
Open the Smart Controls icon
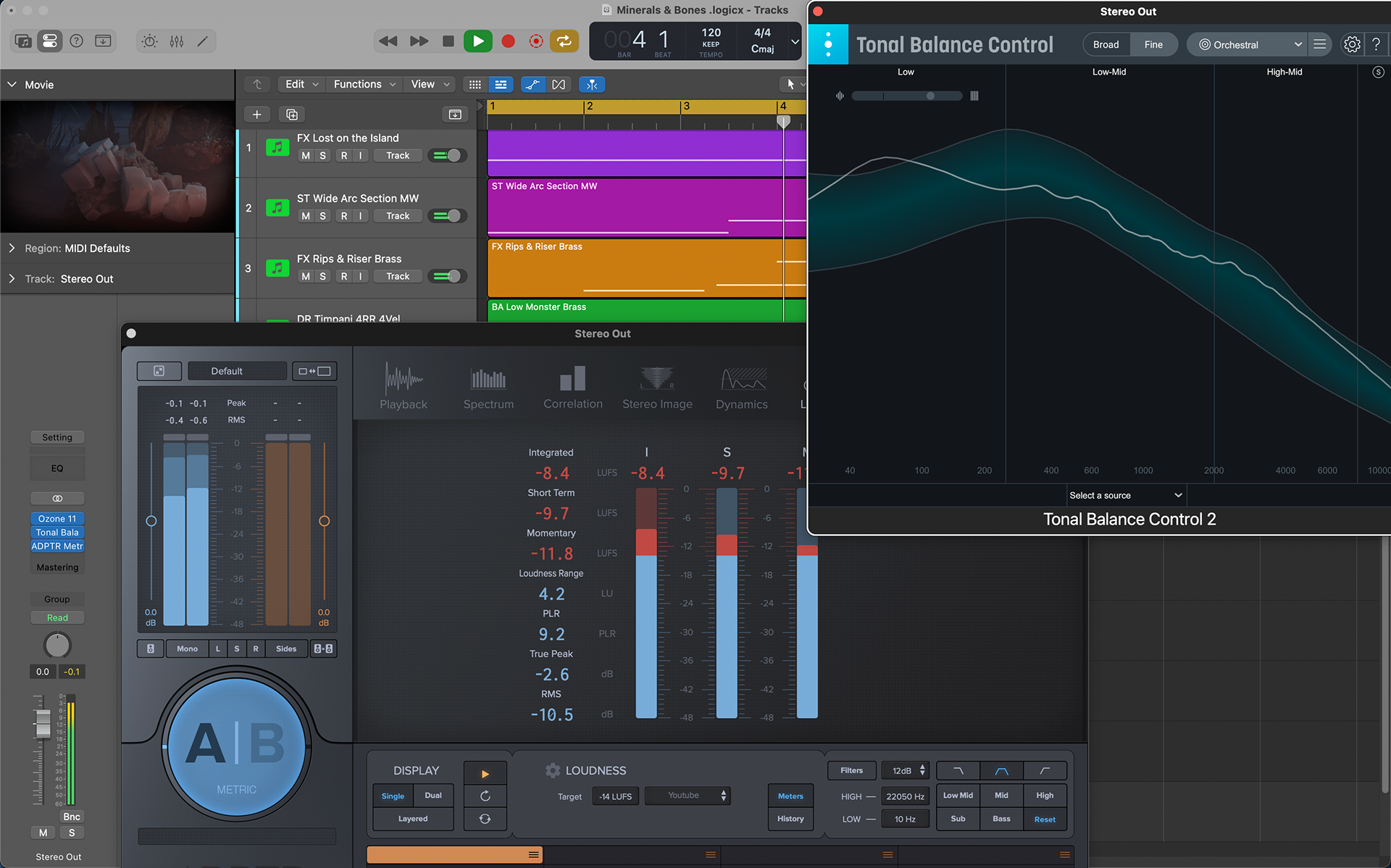click(x=149, y=41)
